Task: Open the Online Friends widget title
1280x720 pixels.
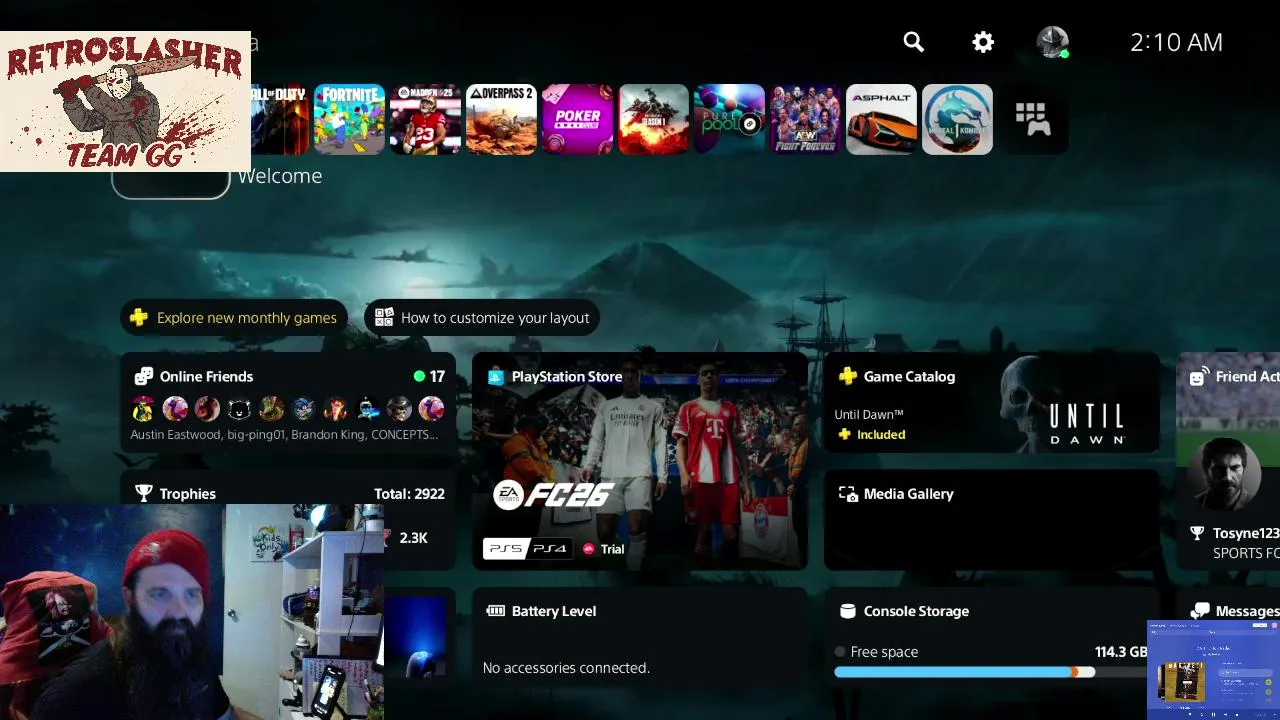Action: point(206,377)
